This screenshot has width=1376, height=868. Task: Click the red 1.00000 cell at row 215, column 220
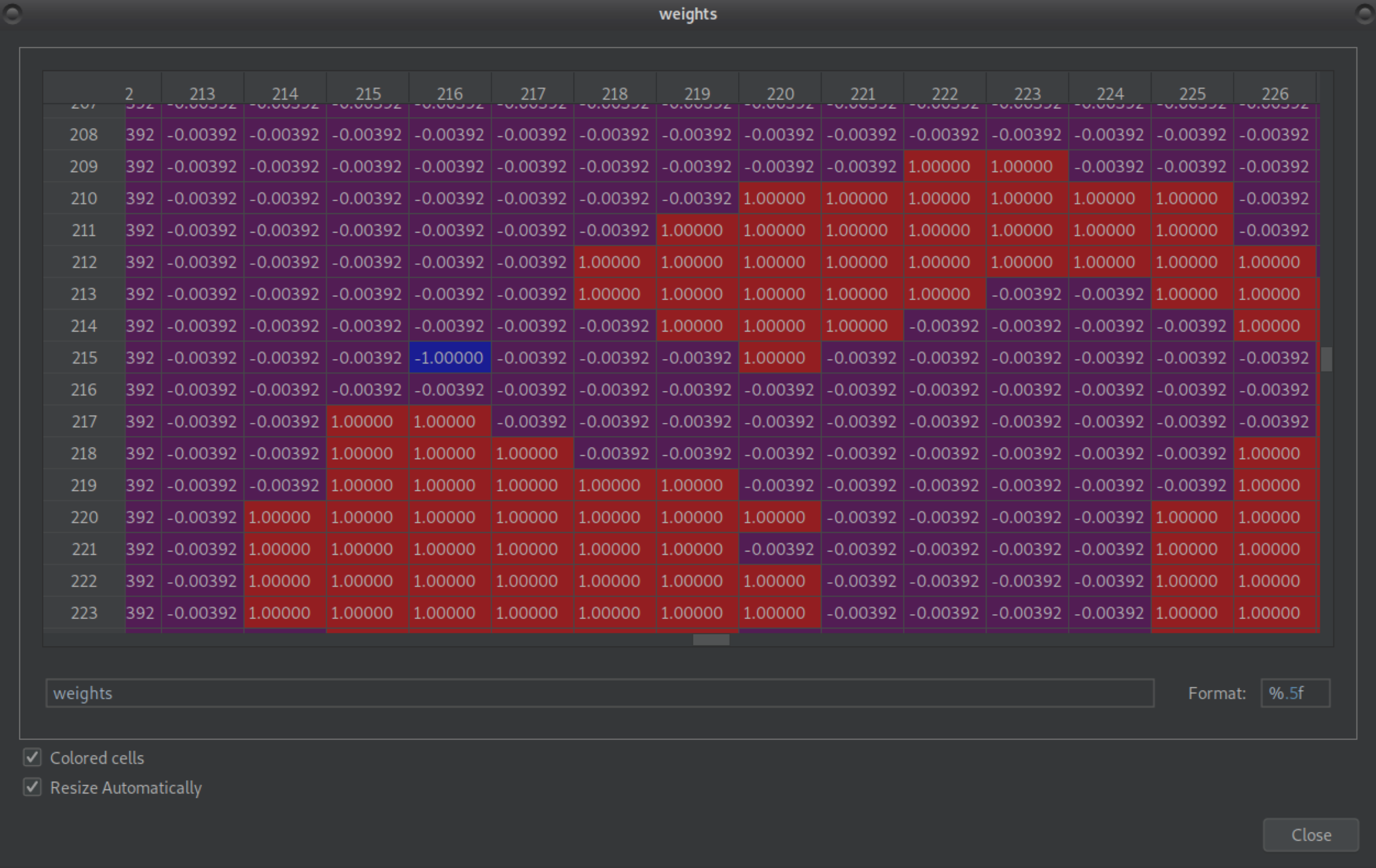click(x=780, y=358)
